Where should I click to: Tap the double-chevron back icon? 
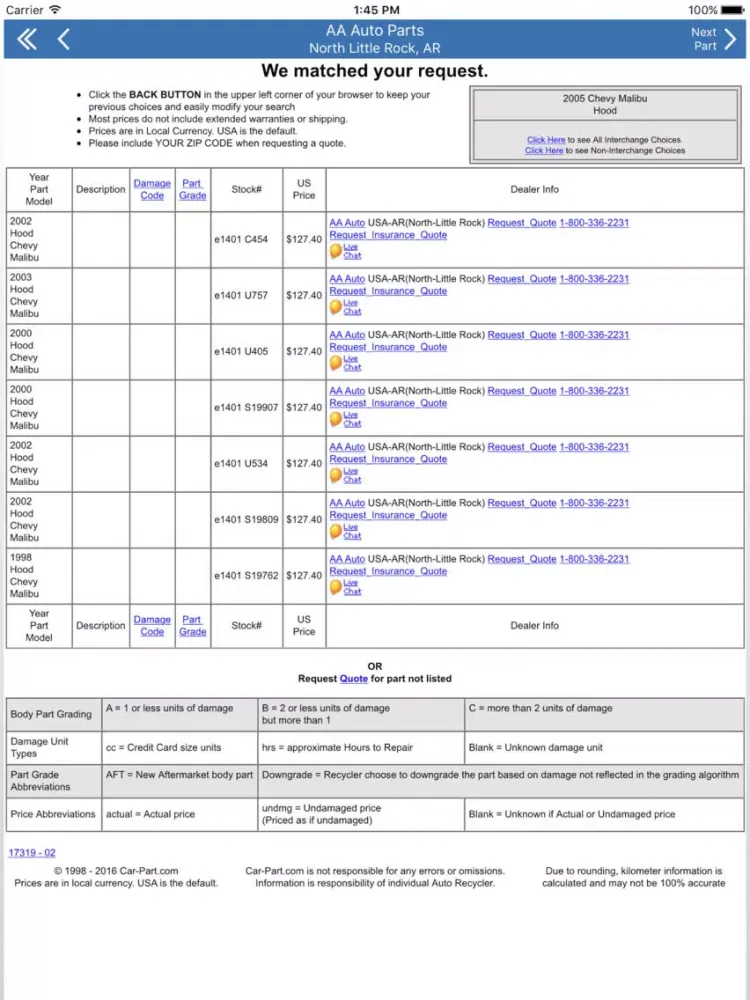coord(26,40)
